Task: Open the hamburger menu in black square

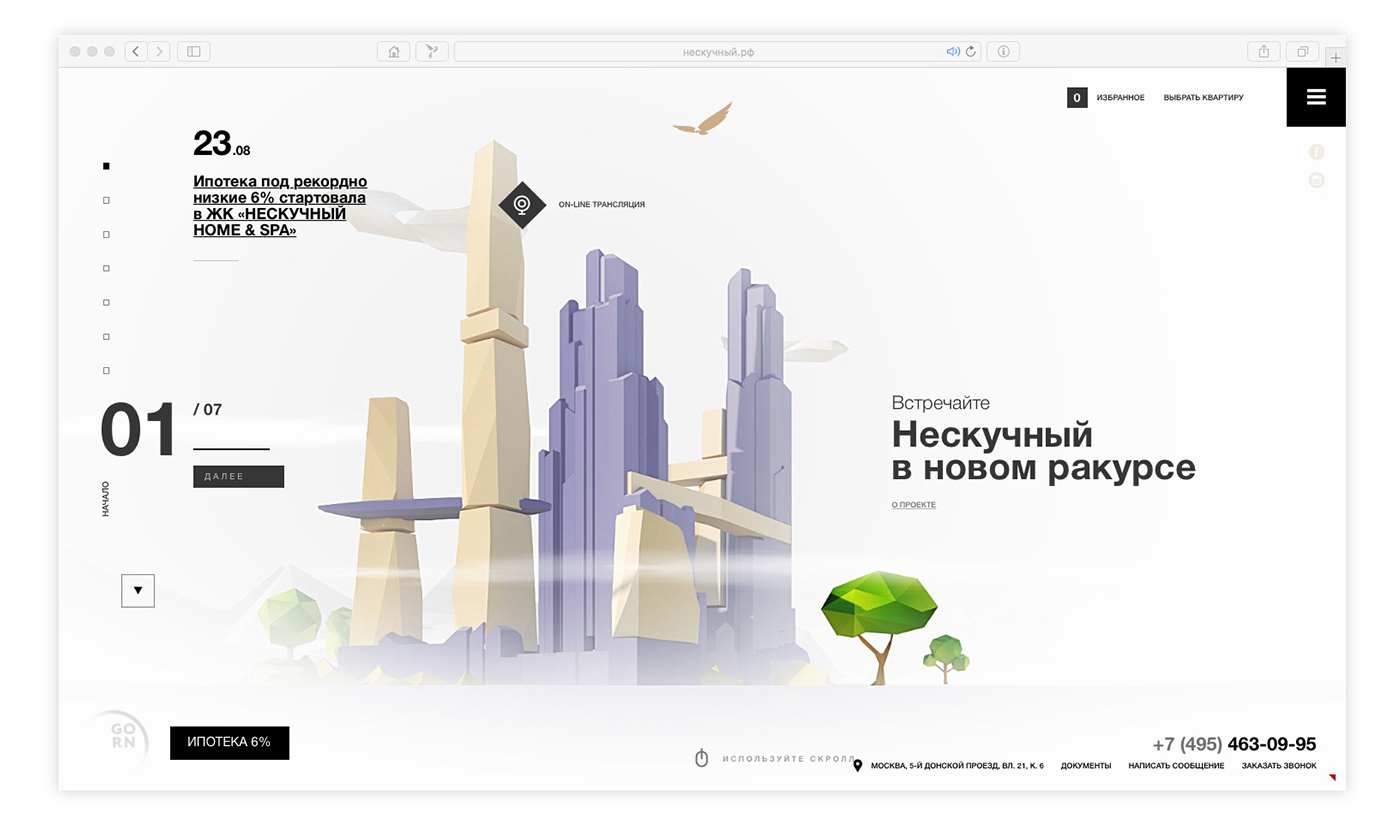Action: [1316, 97]
